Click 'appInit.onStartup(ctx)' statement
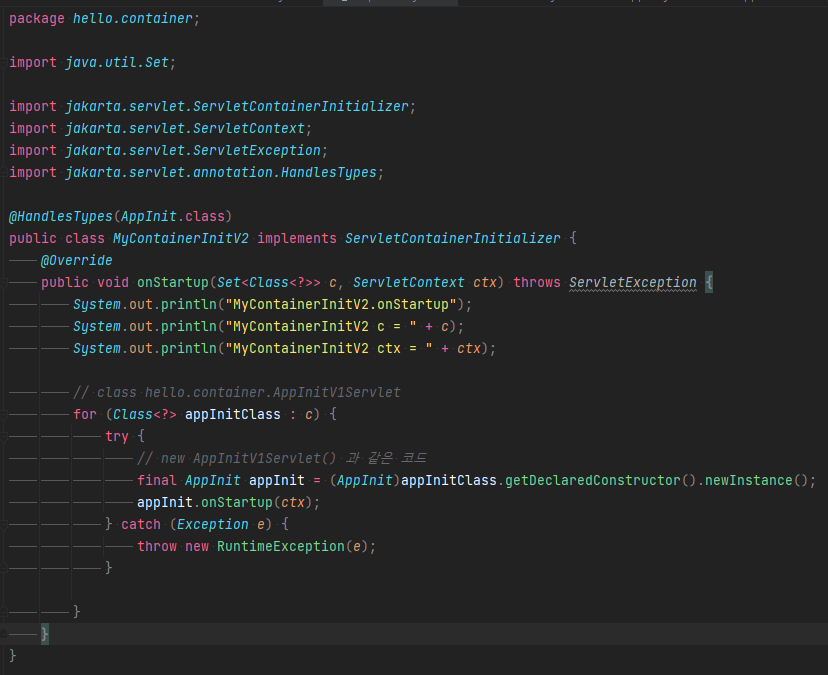This screenshot has width=828, height=675. (225, 502)
